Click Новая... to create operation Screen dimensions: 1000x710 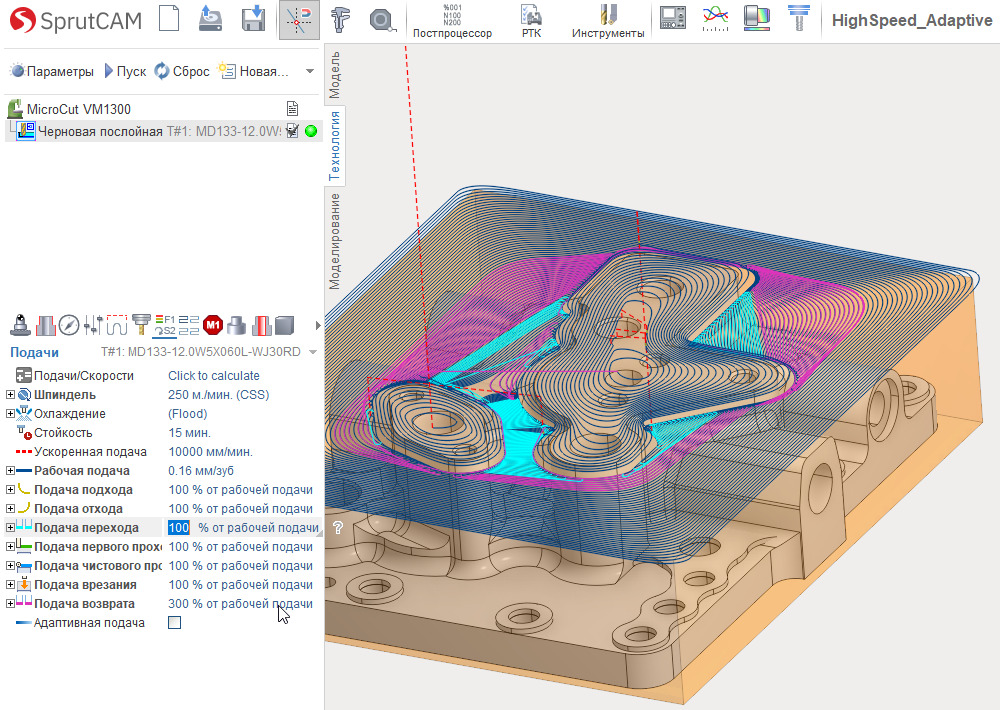254,71
